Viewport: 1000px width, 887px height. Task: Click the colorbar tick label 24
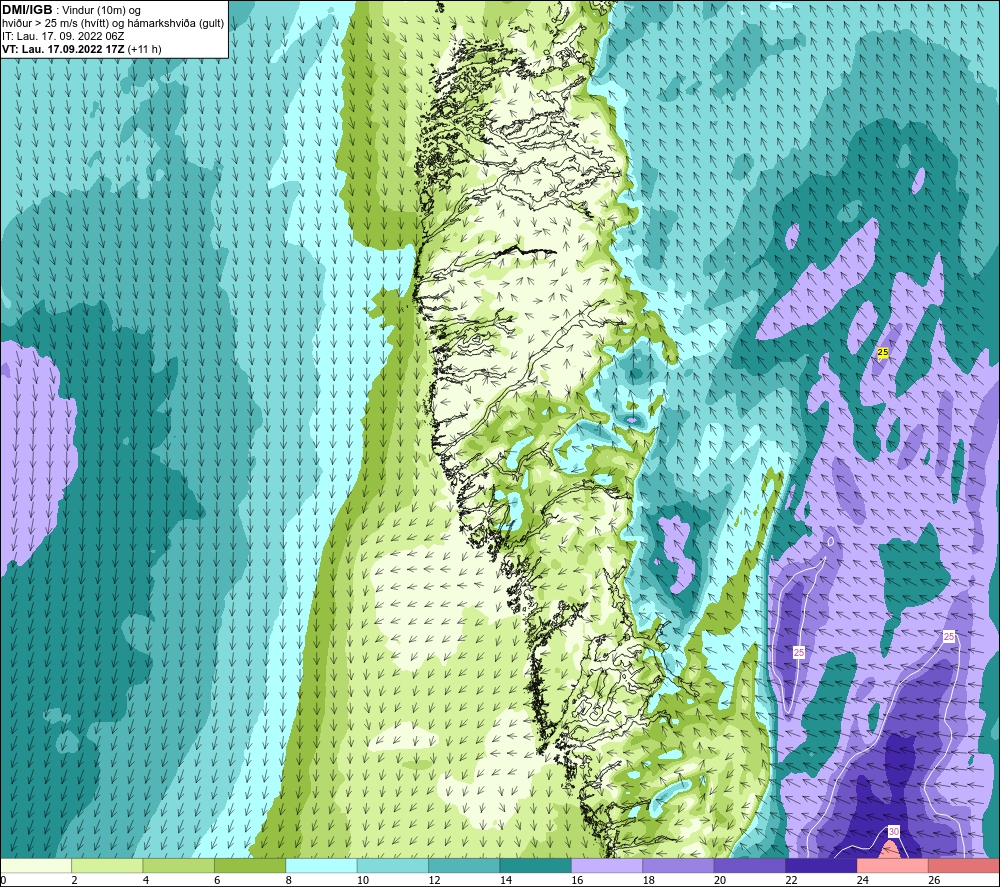[x=863, y=880]
